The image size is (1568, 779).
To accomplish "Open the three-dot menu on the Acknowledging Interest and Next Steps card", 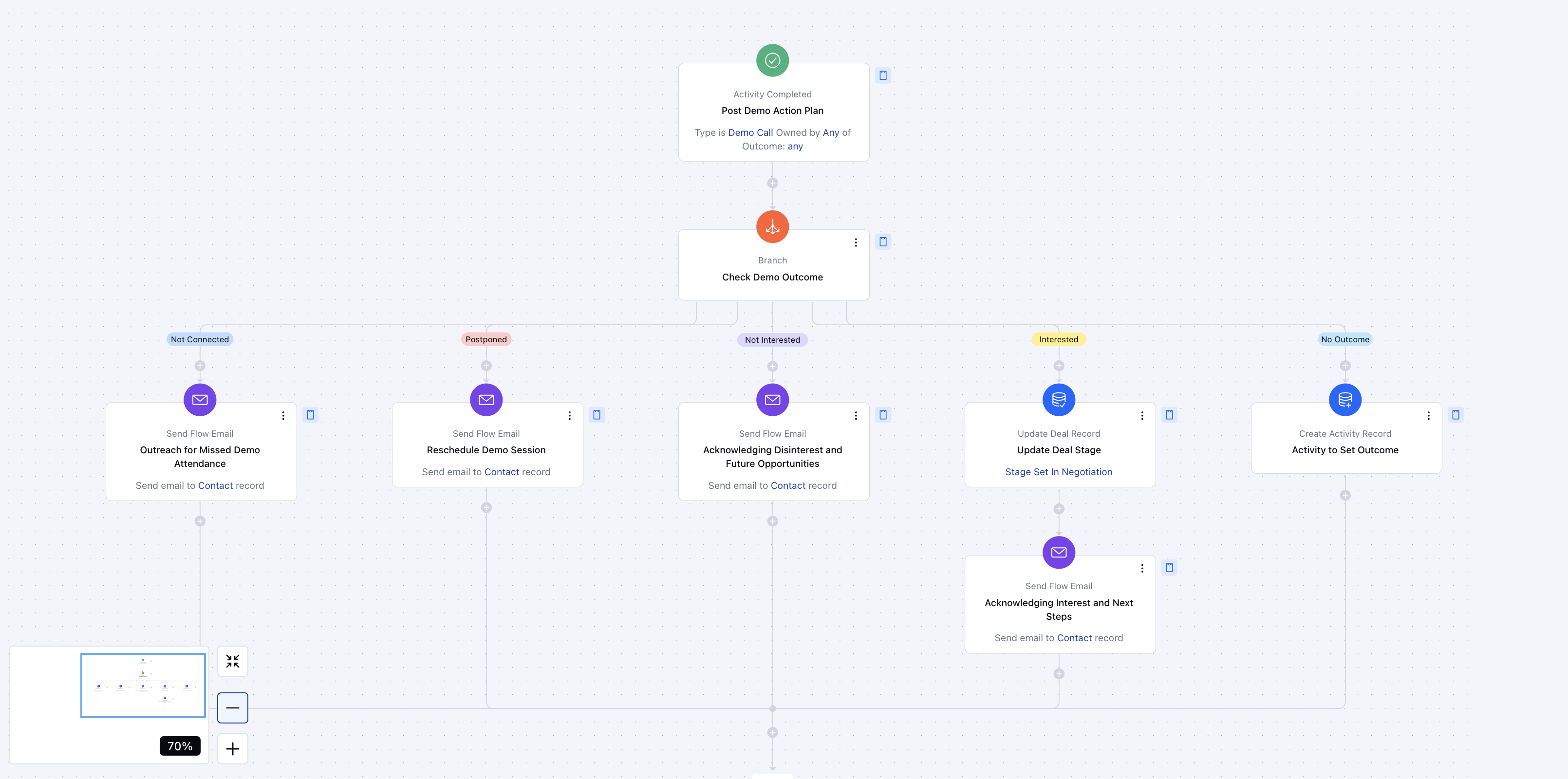I will pos(1142,568).
